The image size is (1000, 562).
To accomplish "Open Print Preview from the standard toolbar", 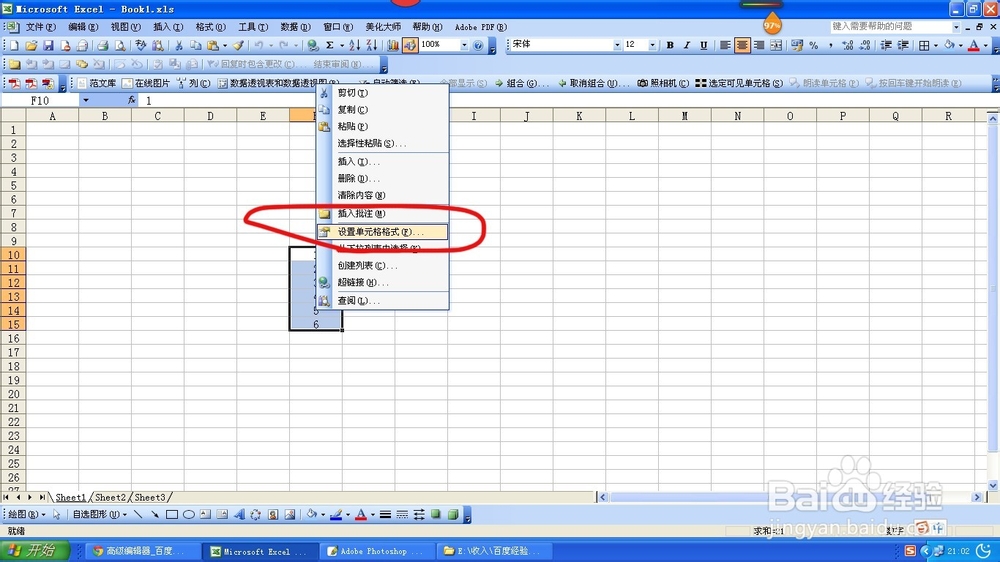I will [x=119, y=45].
